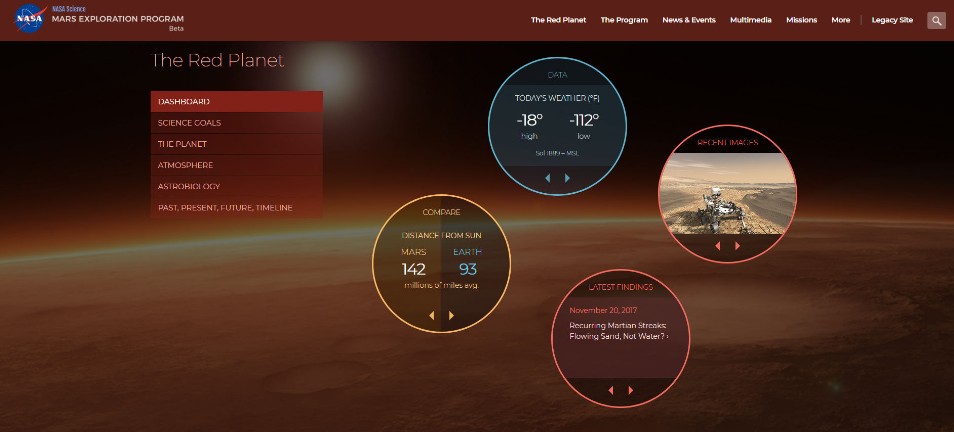Screen dimensions: 954x432
Task: Select Past, Present, Future, Timeline item
Action: (x=237, y=208)
